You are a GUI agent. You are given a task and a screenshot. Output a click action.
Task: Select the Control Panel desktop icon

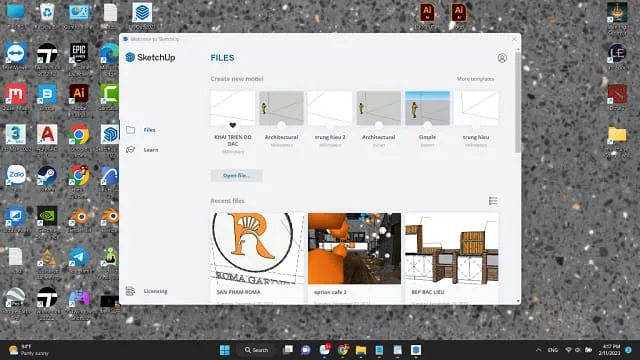tap(79, 15)
